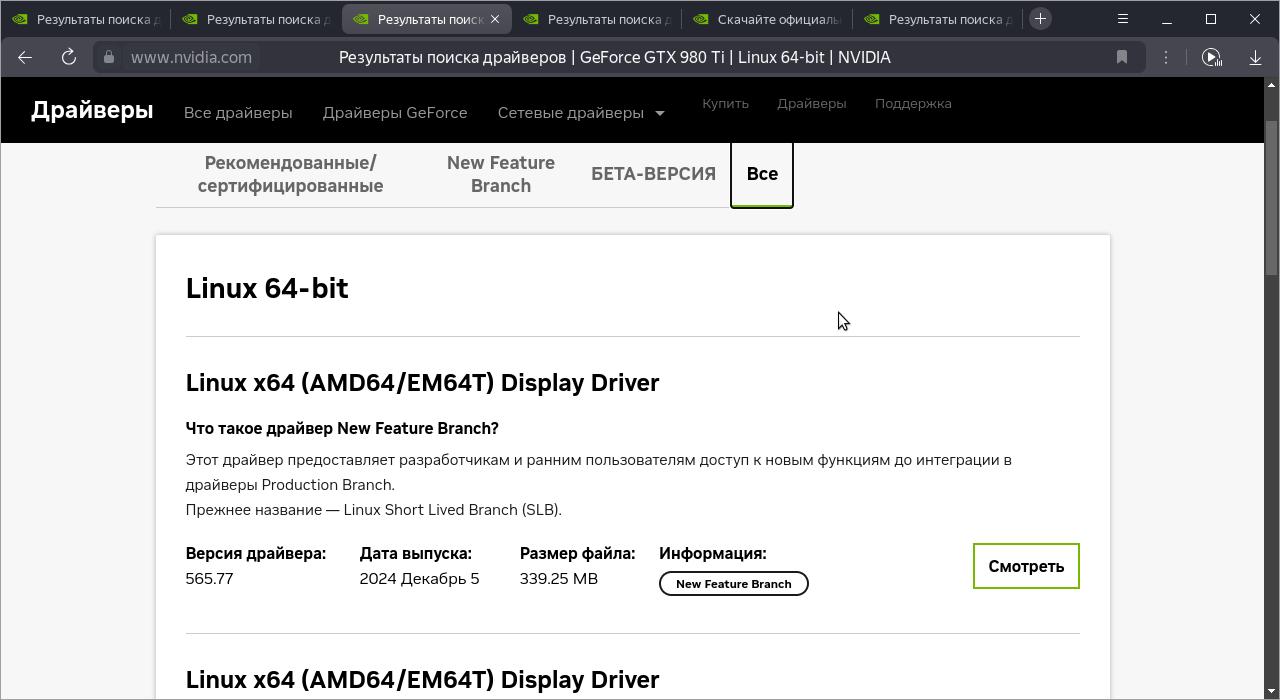Select the 'Все' filter tab
This screenshot has width=1280, height=700.
(x=762, y=174)
